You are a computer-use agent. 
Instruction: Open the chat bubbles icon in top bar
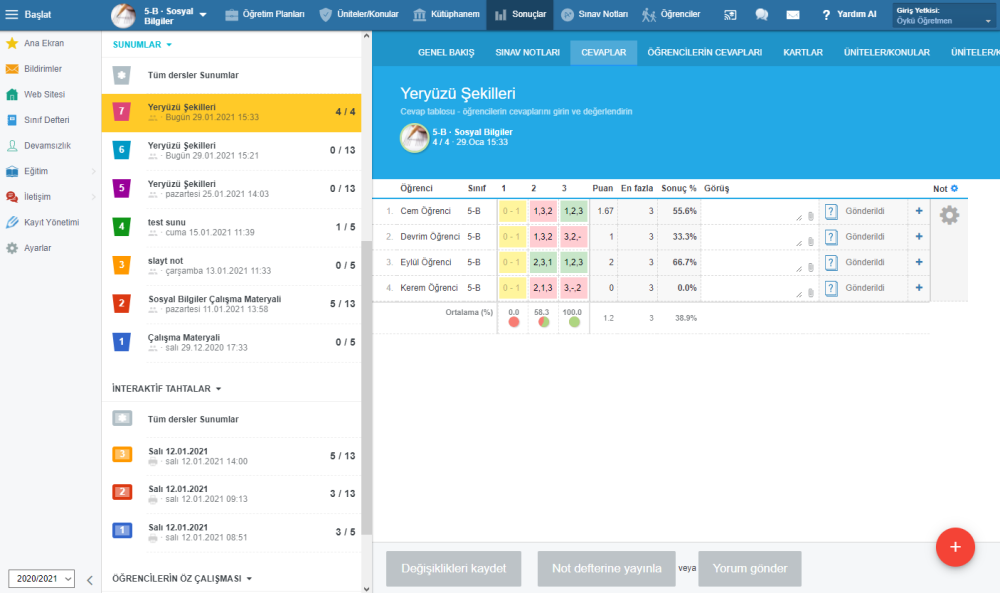click(761, 14)
